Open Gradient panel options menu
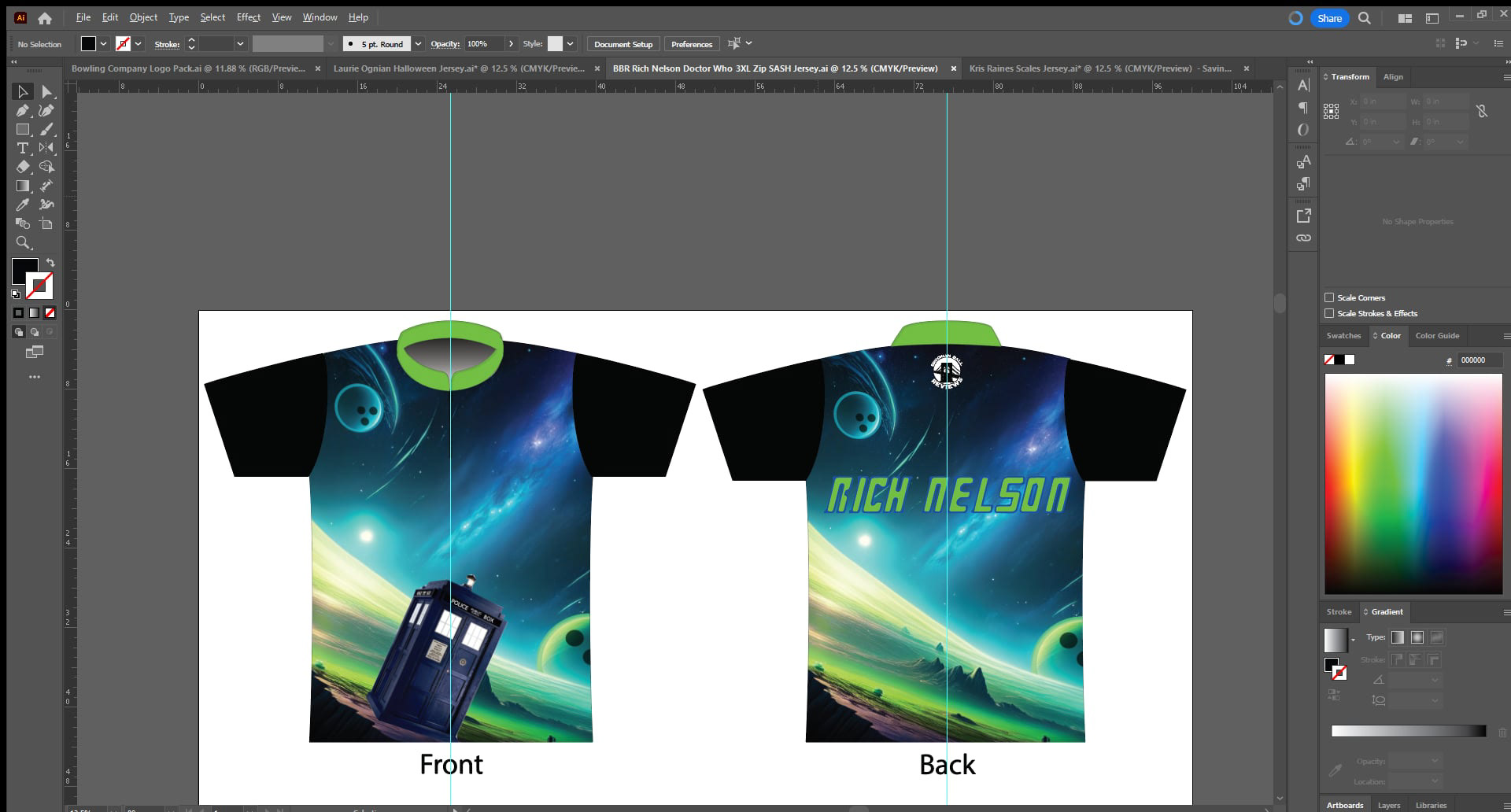The image size is (1511, 812). [1506, 612]
